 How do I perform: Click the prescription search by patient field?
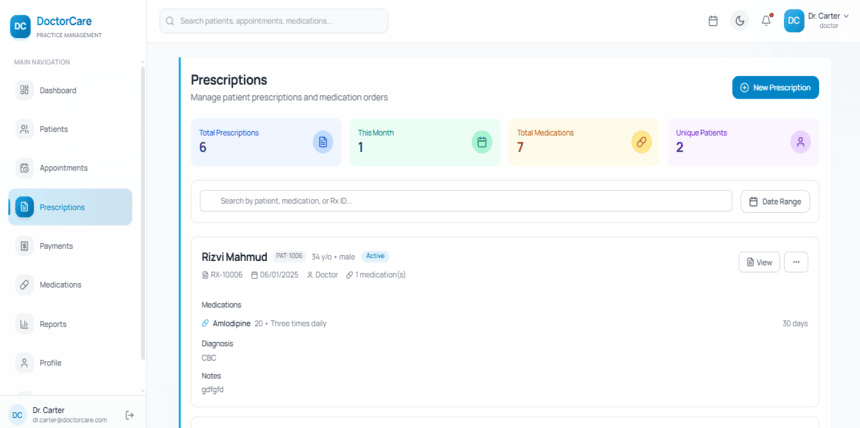(x=465, y=201)
